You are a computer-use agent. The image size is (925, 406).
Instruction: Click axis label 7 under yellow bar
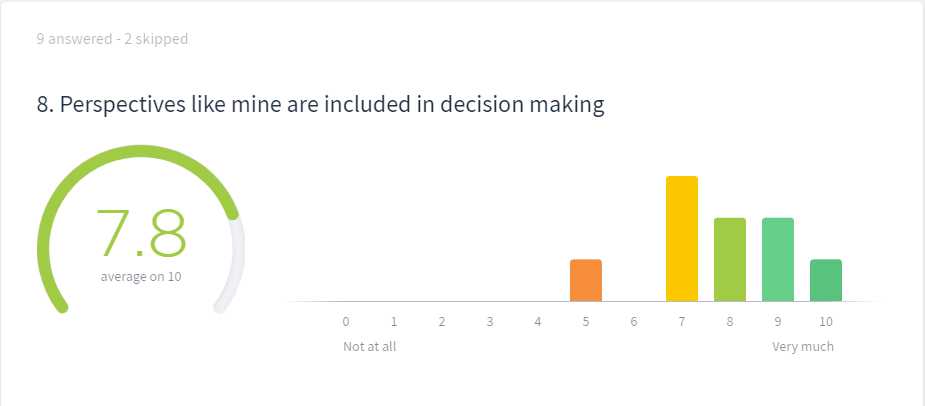682,322
